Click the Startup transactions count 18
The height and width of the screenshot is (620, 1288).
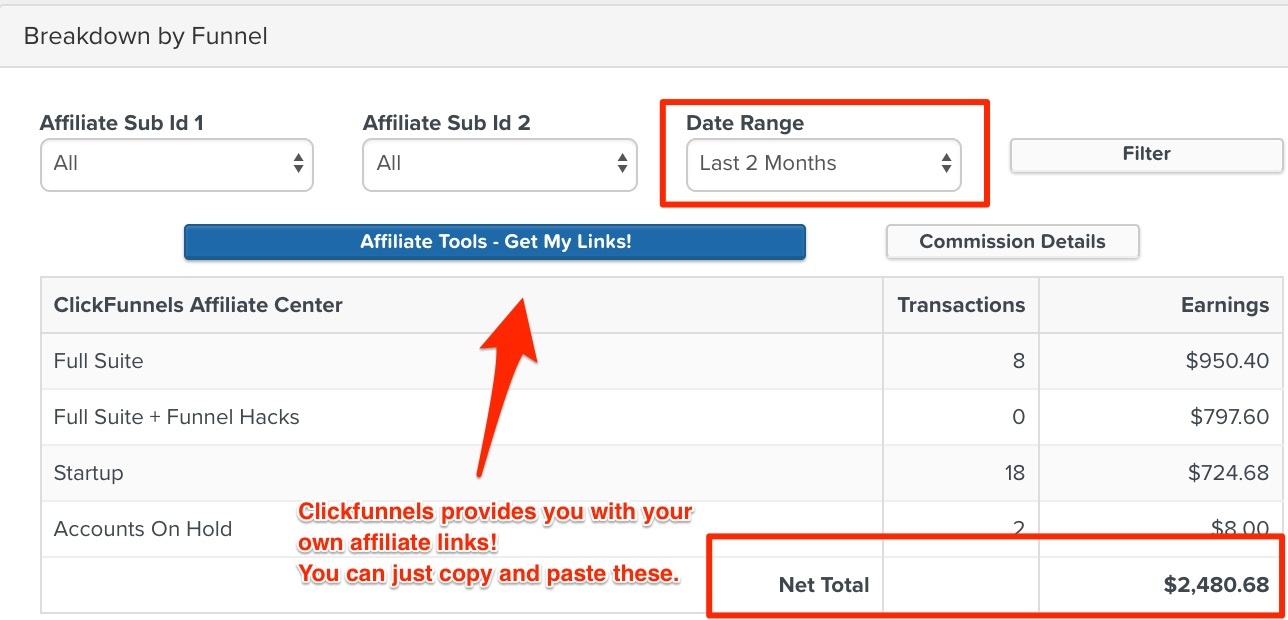(x=1014, y=473)
